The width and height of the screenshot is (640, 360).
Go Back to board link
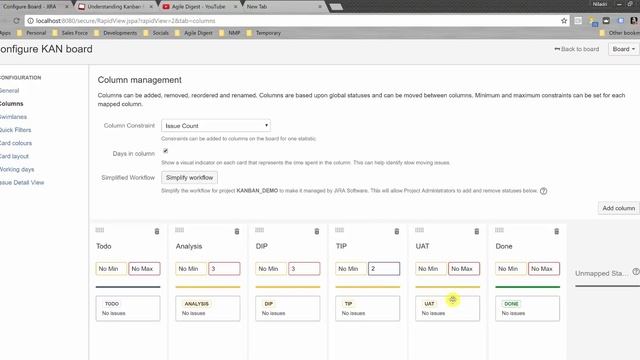(577, 49)
